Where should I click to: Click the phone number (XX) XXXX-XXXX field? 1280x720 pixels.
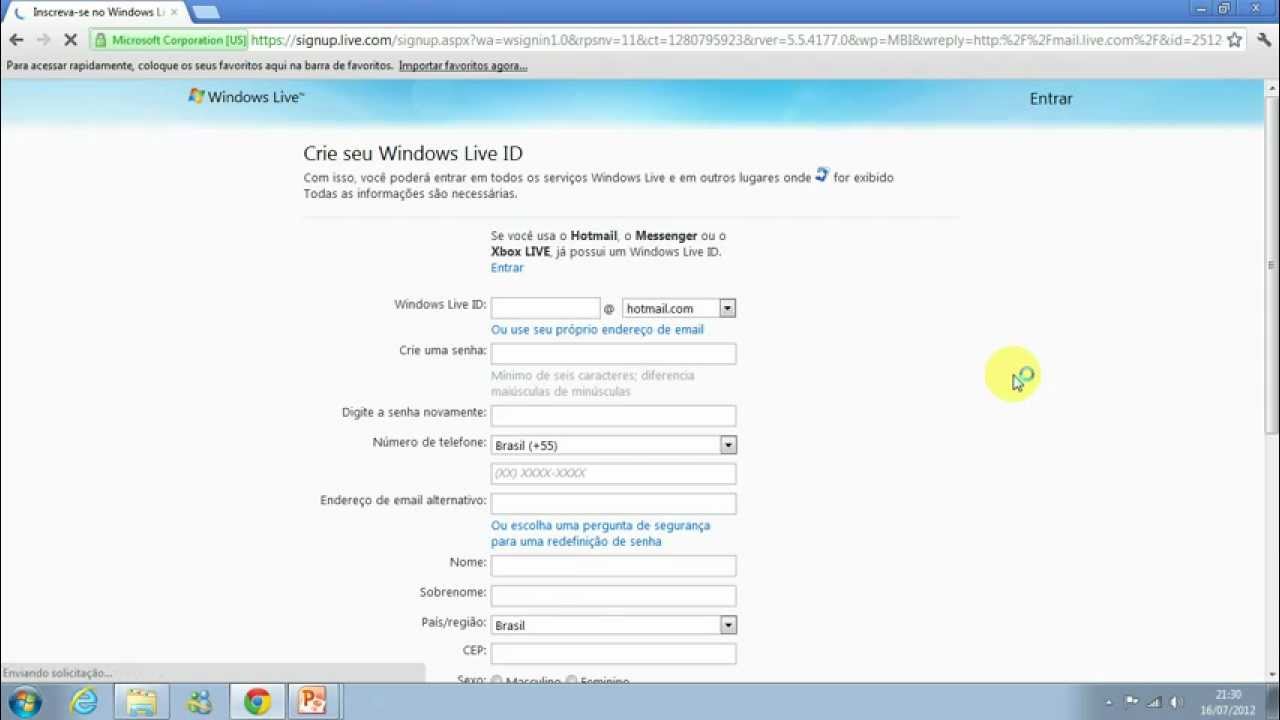[x=613, y=473]
